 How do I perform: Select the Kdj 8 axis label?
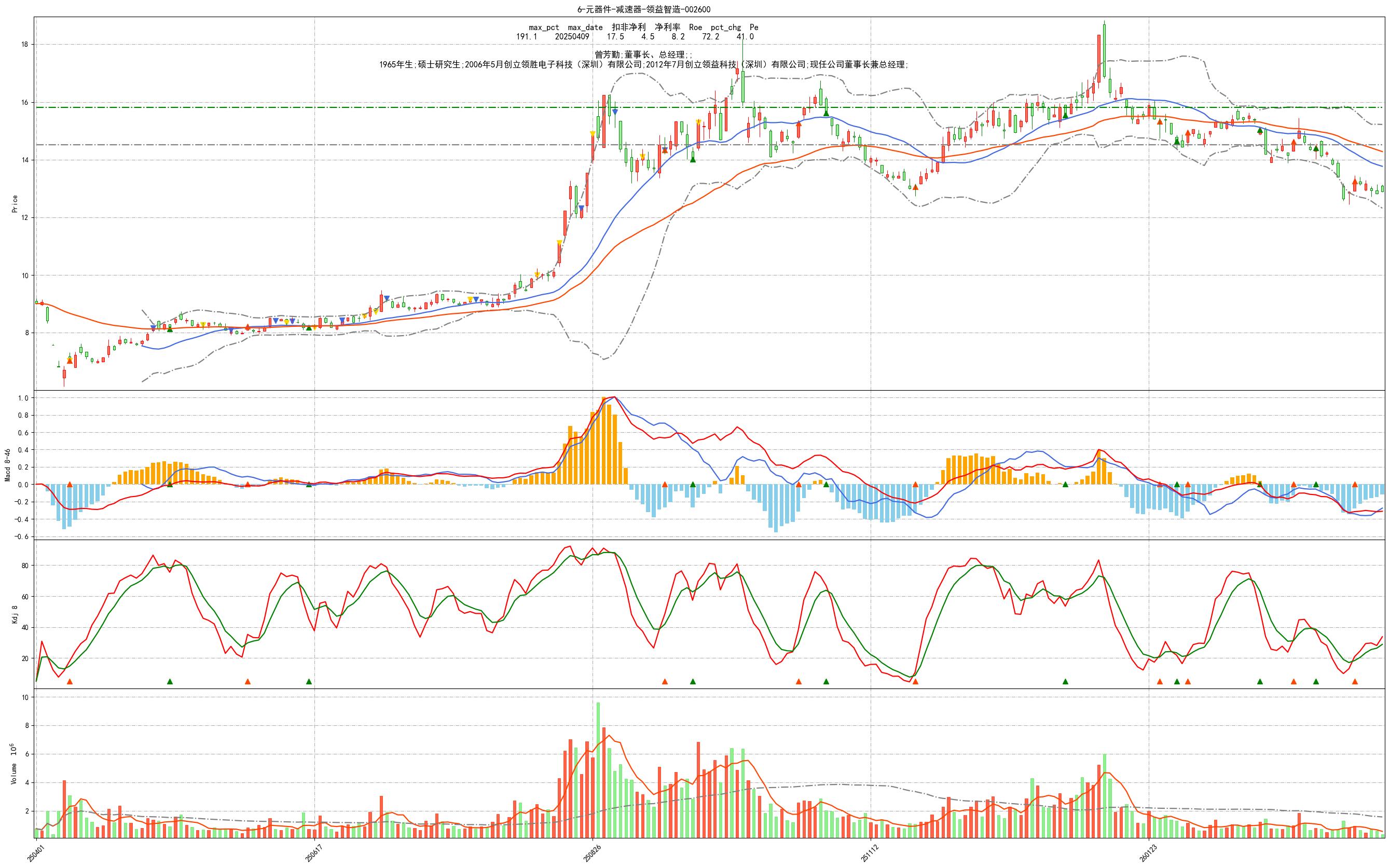(x=15, y=614)
